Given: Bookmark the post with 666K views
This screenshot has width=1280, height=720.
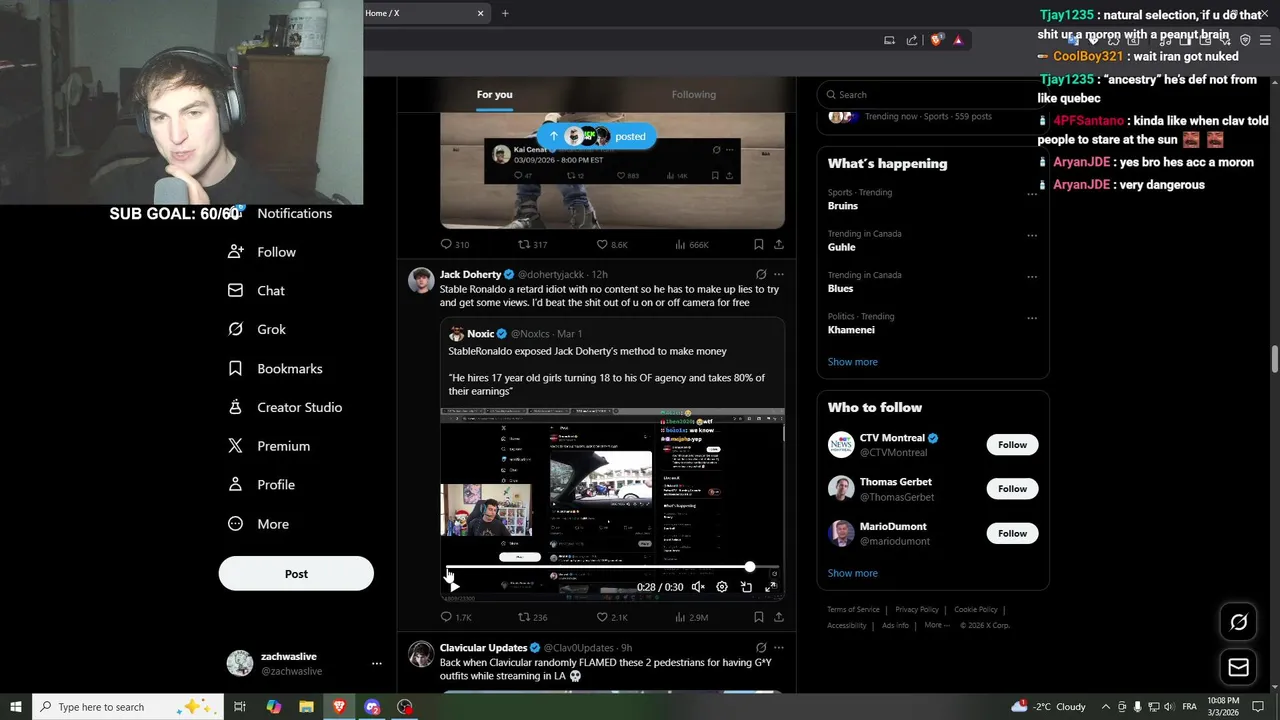Looking at the screenshot, I should point(758,245).
